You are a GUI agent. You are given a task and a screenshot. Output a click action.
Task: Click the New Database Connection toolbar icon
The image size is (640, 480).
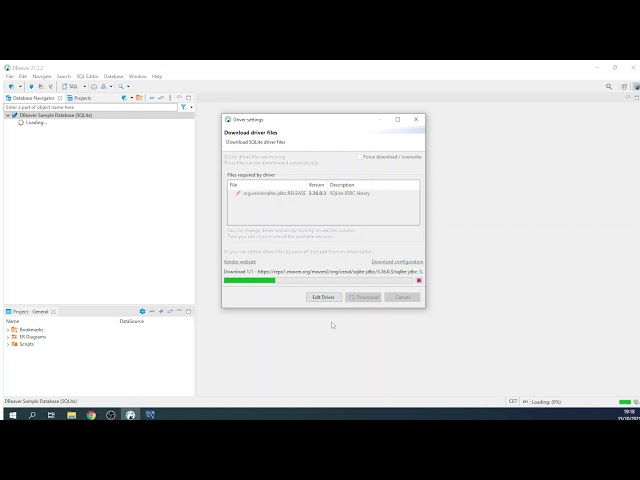coord(11,87)
